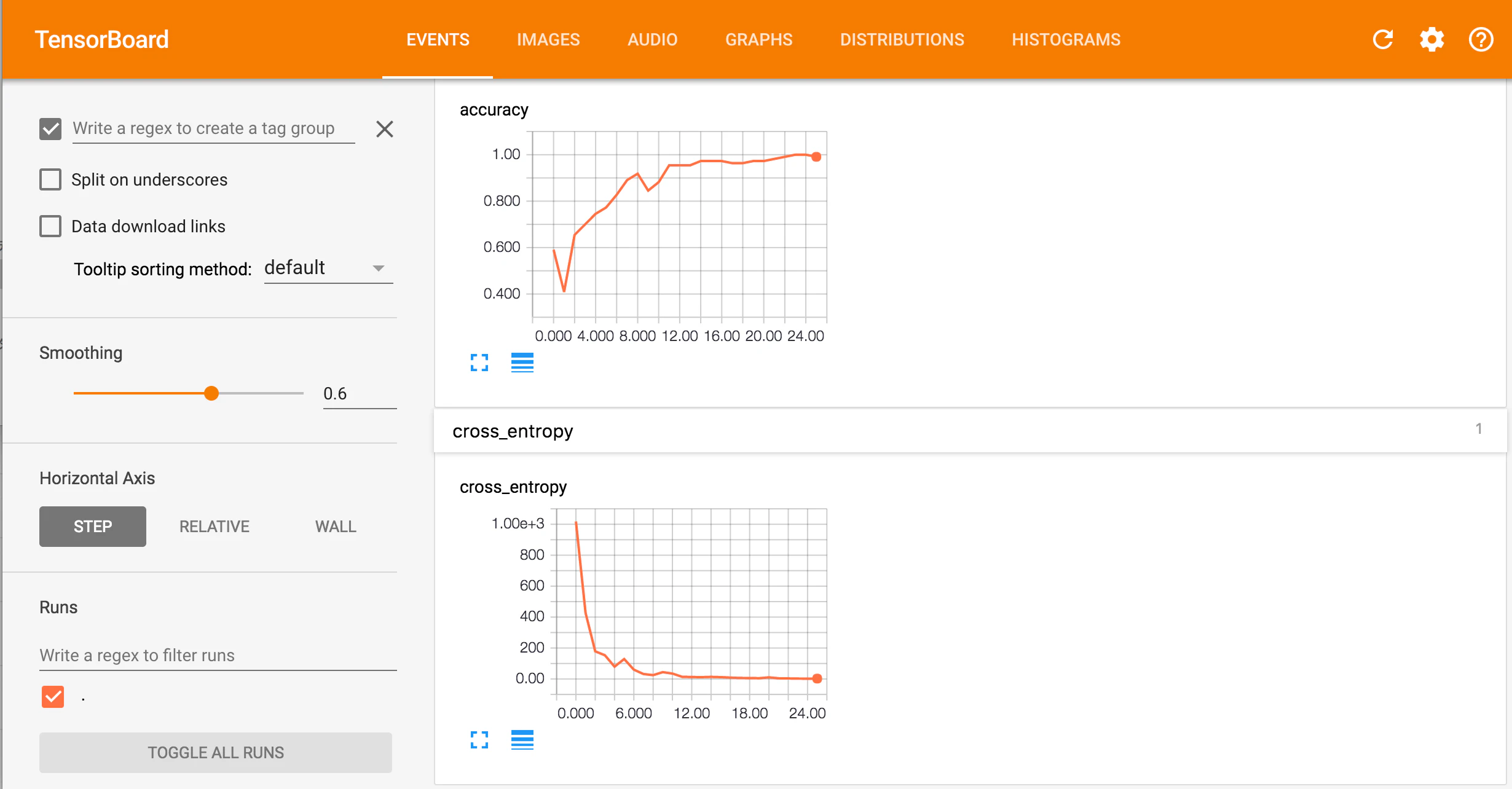The height and width of the screenshot is (789, 1512).
Task: Click the smoothing value field showing 0.6
Action: tap(360, 394)
